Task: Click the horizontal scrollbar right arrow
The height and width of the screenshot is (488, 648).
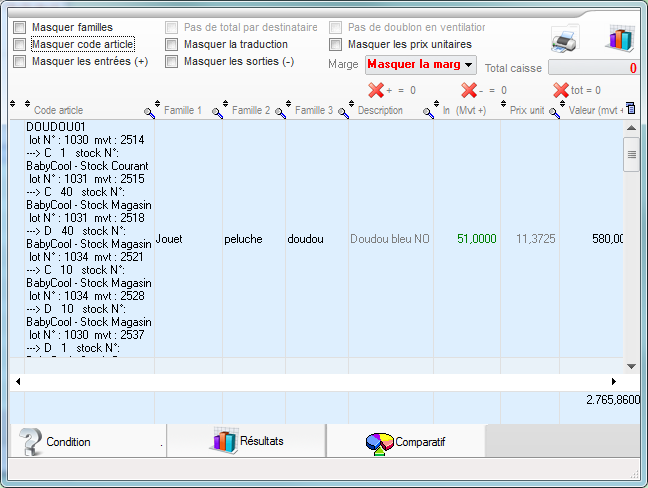Action: click(614, 382)
